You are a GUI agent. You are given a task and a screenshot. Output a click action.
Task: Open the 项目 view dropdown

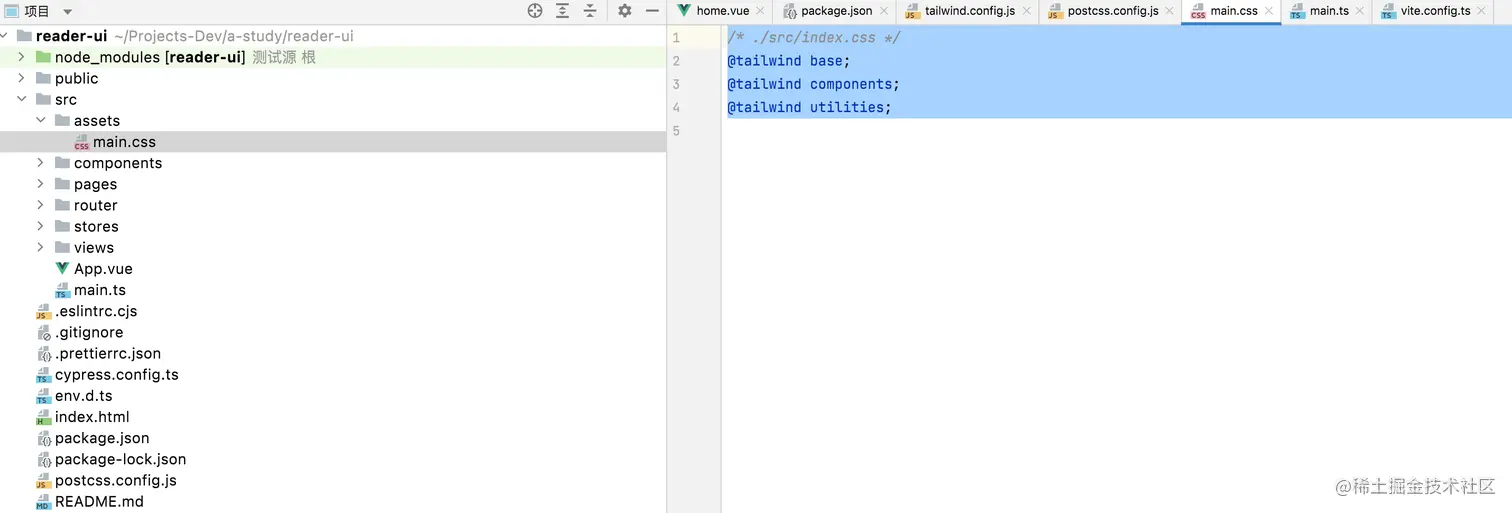point(68,12)
